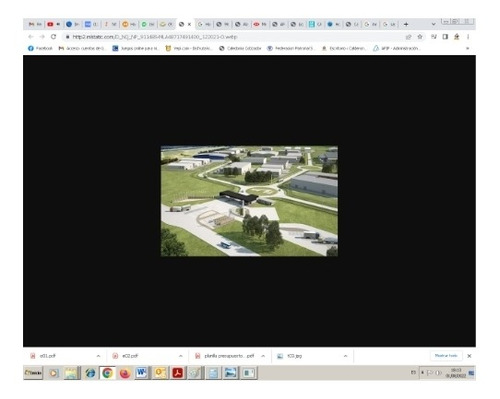
Task: Reload the current page
Action: click(x=53, y=37)
